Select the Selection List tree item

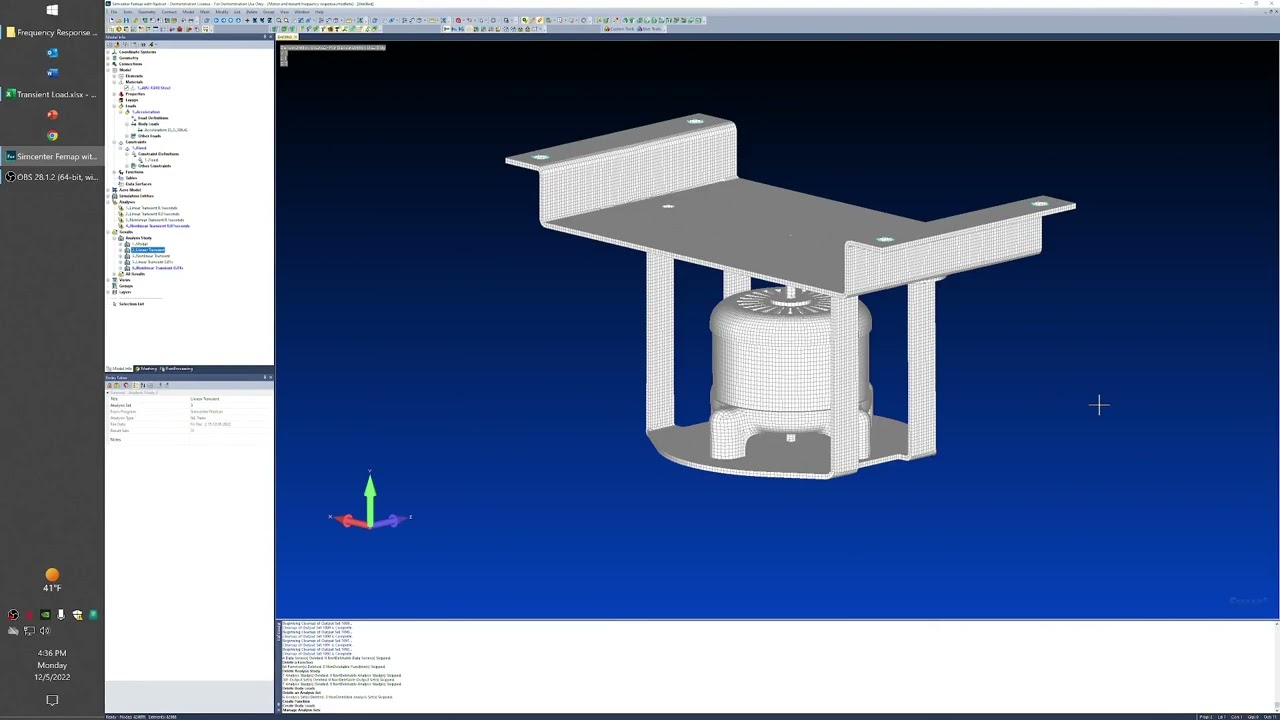click(131, 304)
